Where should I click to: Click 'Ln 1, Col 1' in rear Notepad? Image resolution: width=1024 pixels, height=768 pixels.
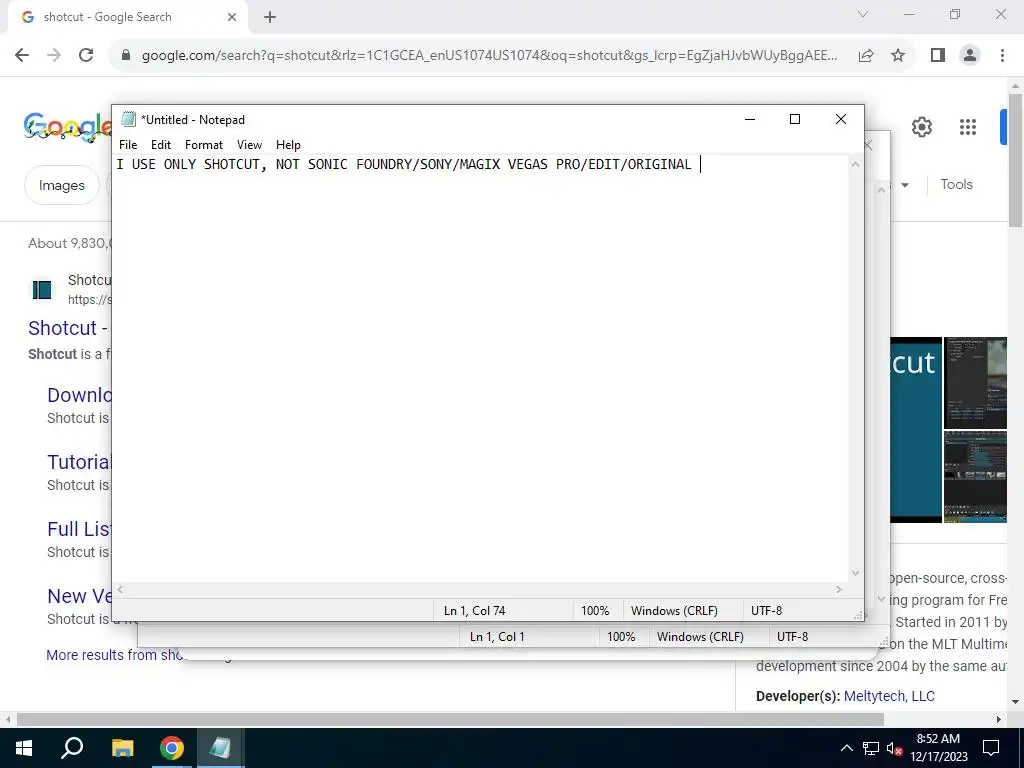(x=497, y=637)
